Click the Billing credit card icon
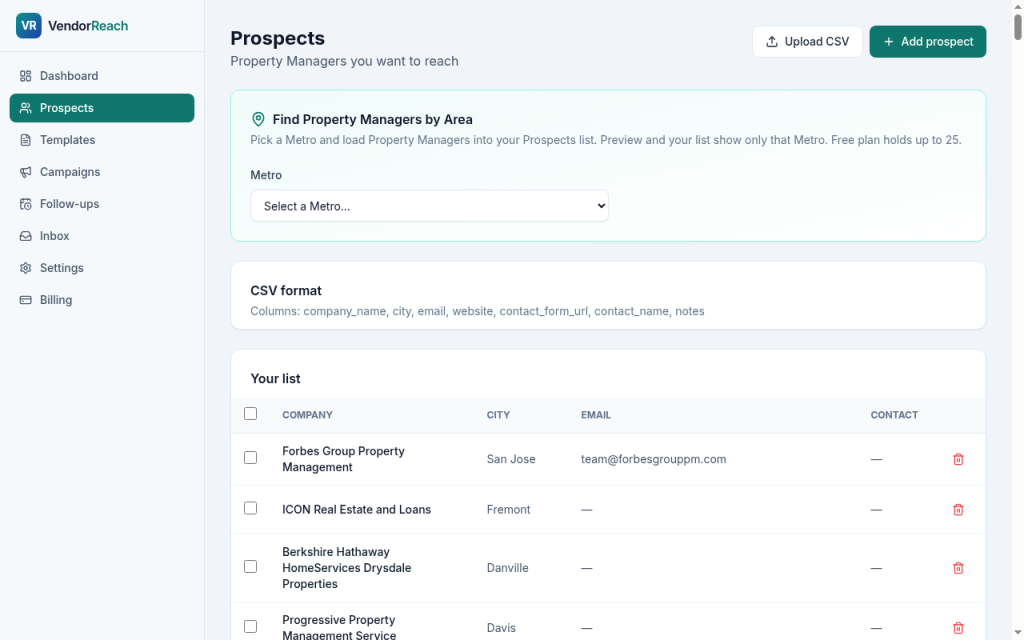The height and width of the screenshot is (640, 1024). click(x=25, y=300)
